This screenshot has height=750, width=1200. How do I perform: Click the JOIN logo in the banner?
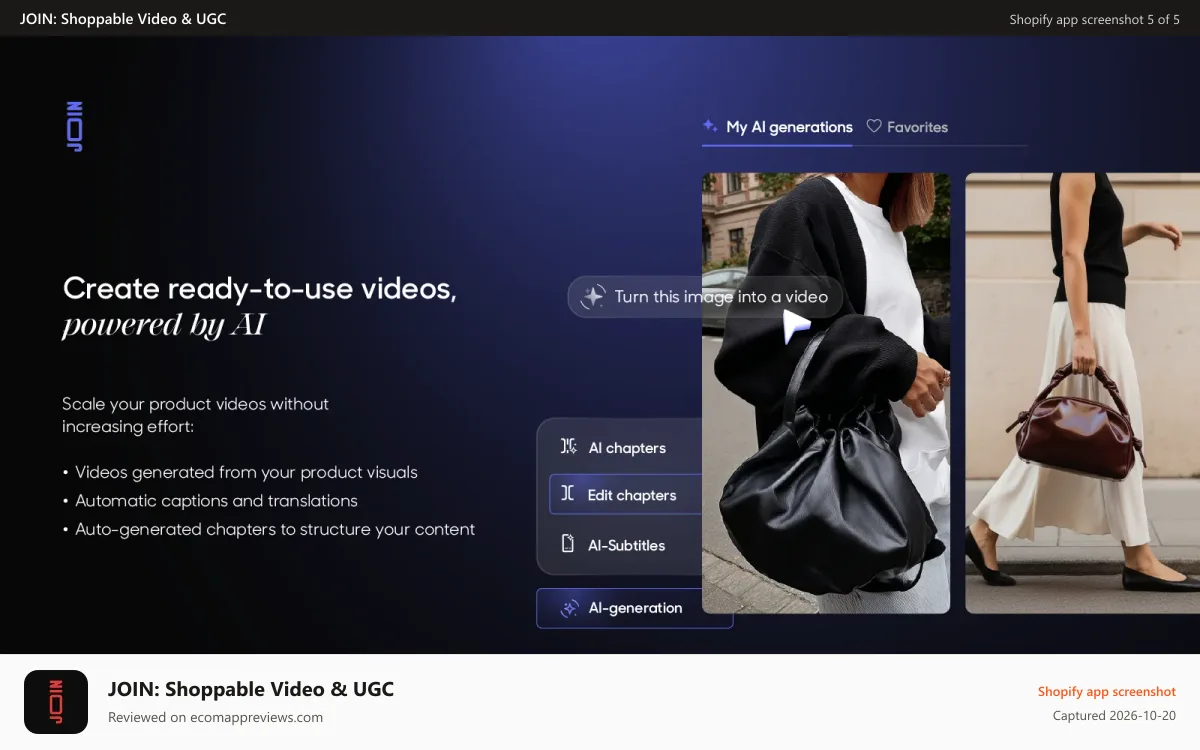[74, 127]
